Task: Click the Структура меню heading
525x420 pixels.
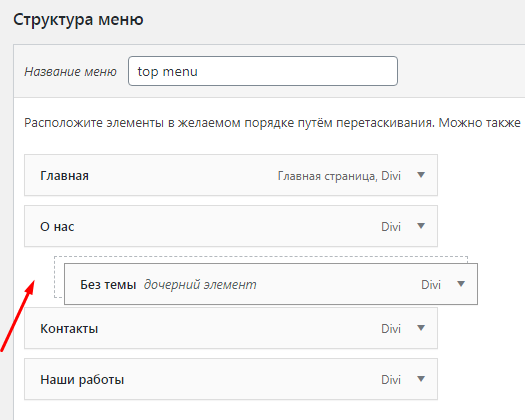Action: (x=78, y=19)
